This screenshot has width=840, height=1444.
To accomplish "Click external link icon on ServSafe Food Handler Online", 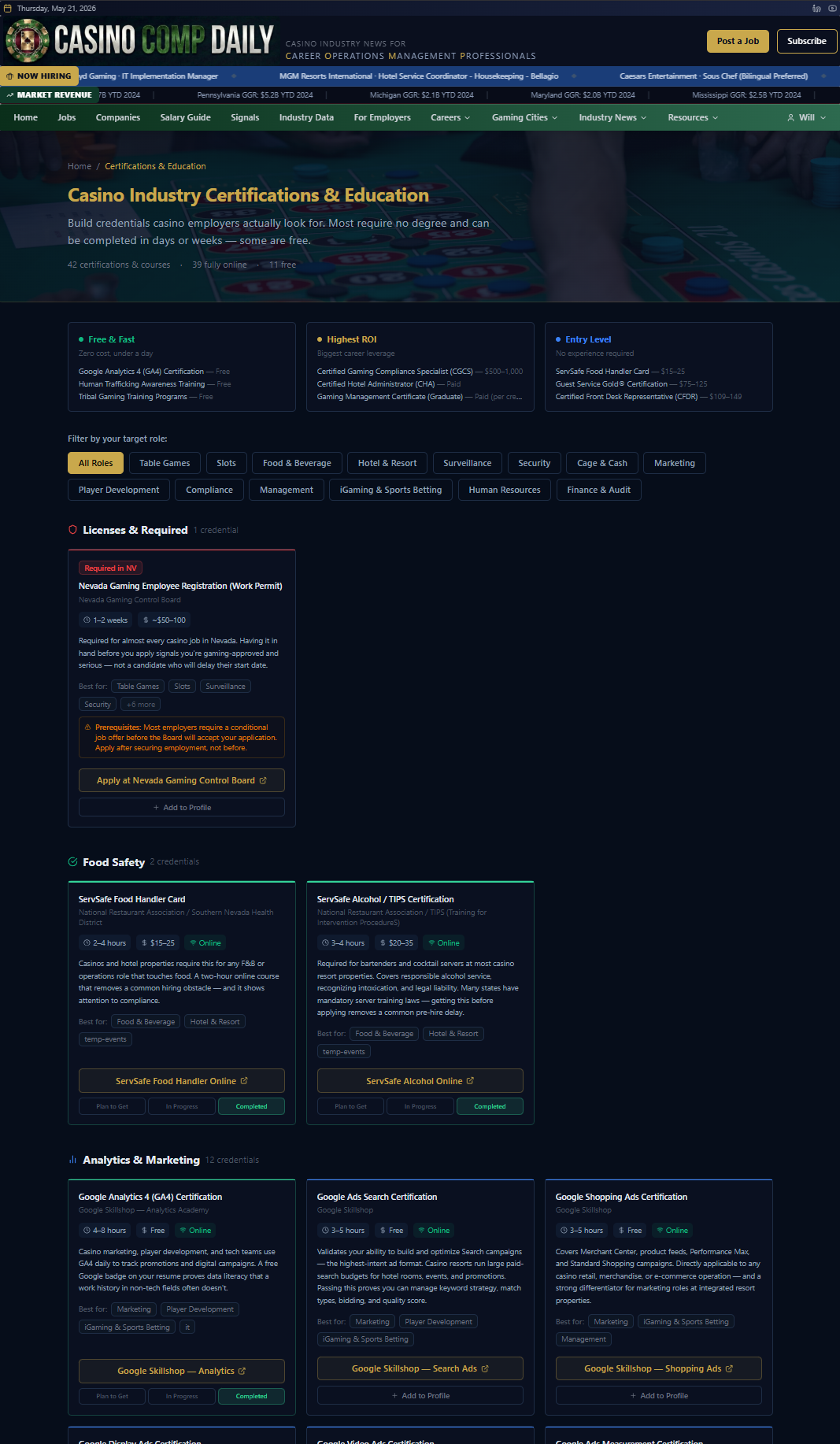I will coord(244,1081).
